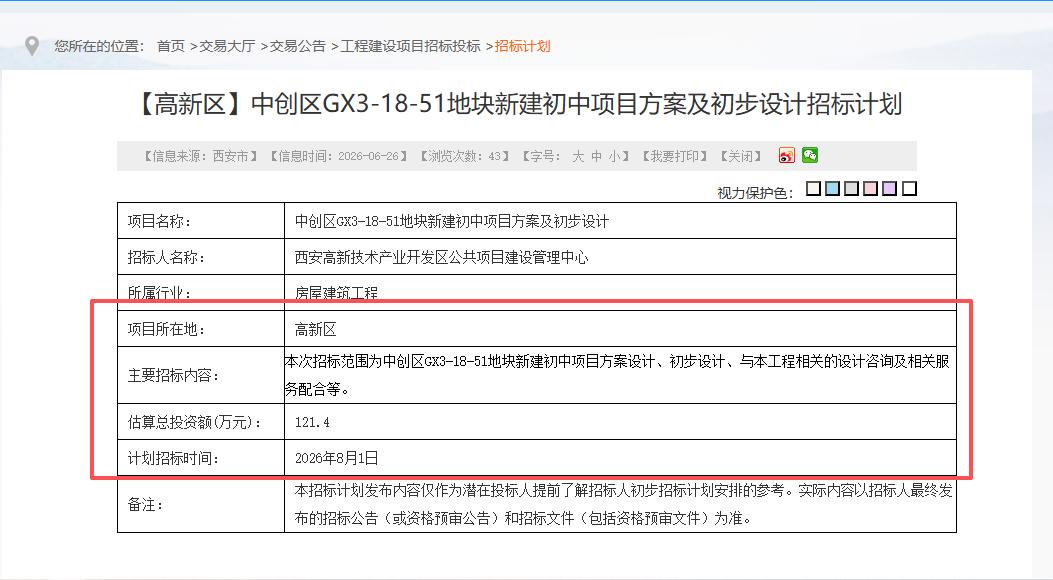Image resolution: width=1053 pixels, height=580 pixels.
Task: Click the 您所在的位置 label
Action: (99, 46)
